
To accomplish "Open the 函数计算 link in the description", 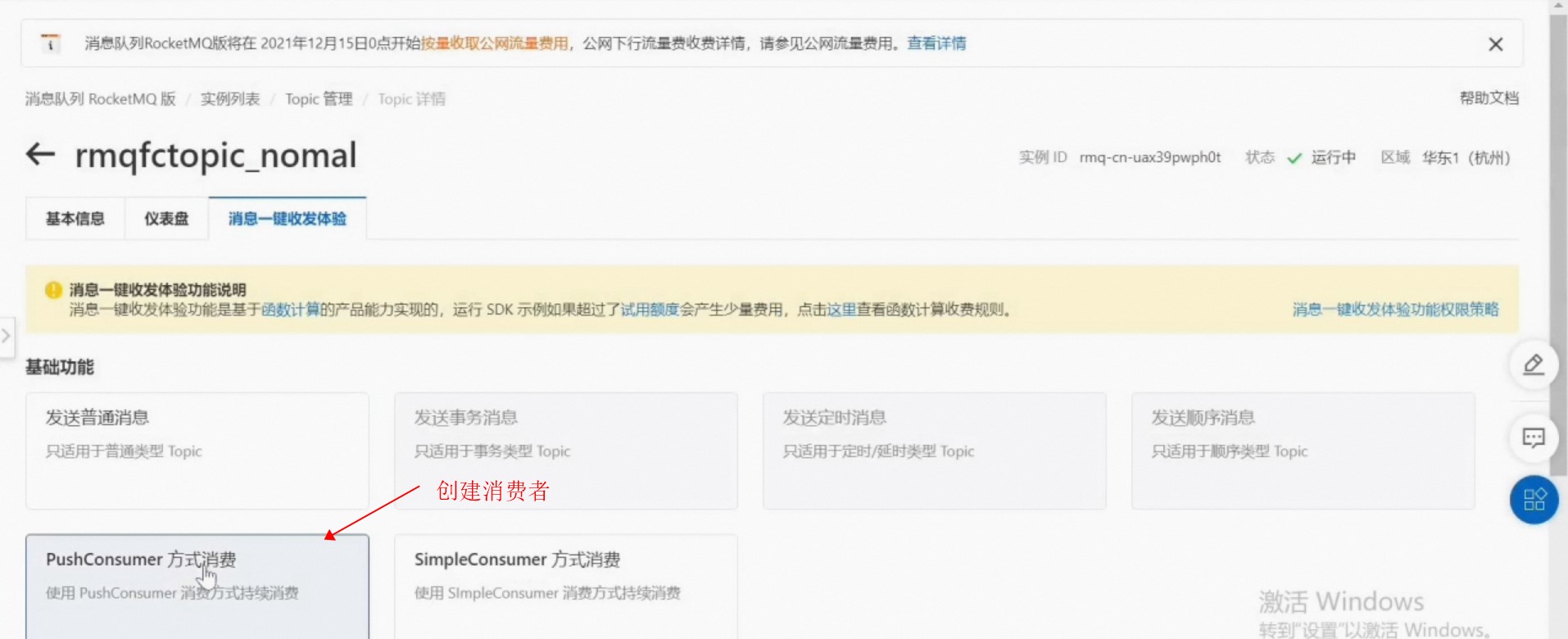I will click(291, 310).
